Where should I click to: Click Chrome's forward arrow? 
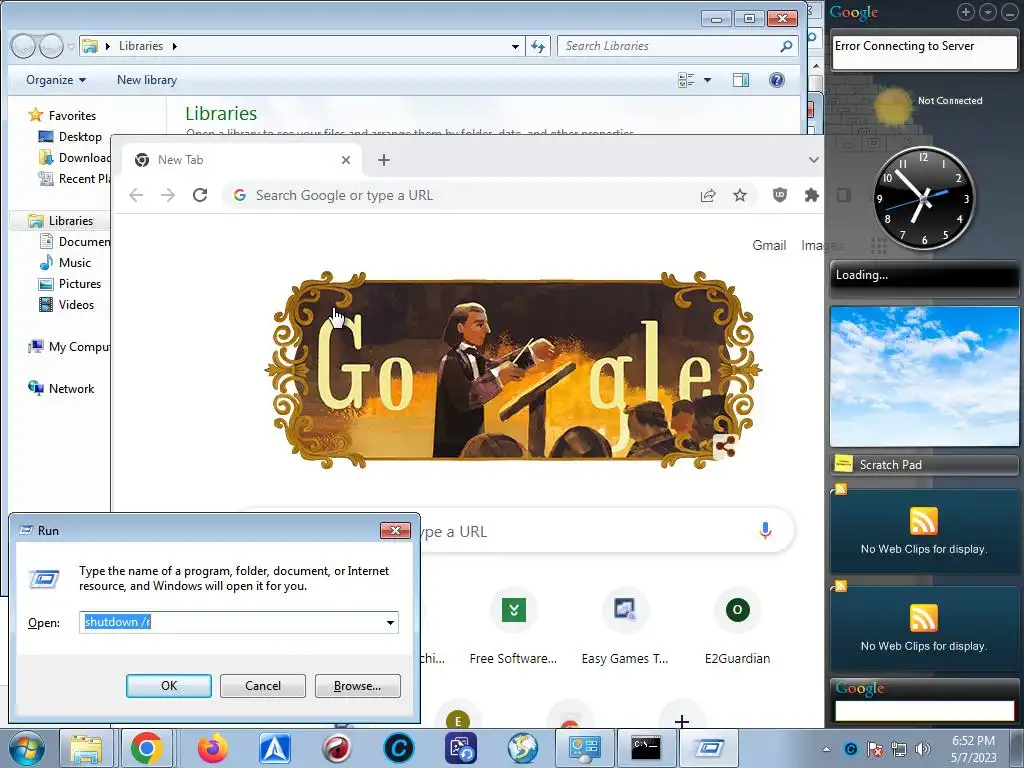point(168,195)
